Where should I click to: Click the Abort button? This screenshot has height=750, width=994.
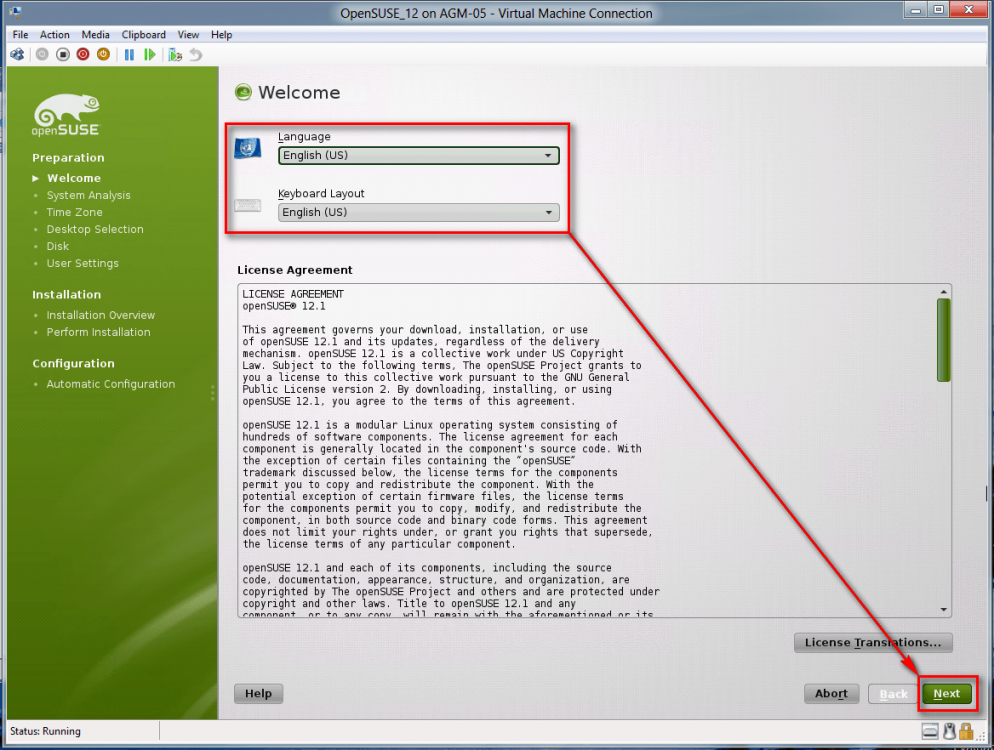pos(831,694)
